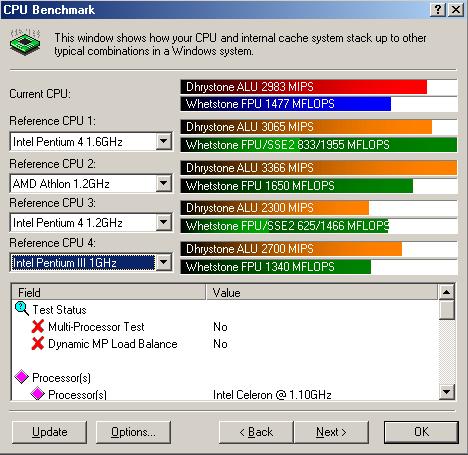Open the Options... dialog

pyautogui.click(x=133, y=432)
